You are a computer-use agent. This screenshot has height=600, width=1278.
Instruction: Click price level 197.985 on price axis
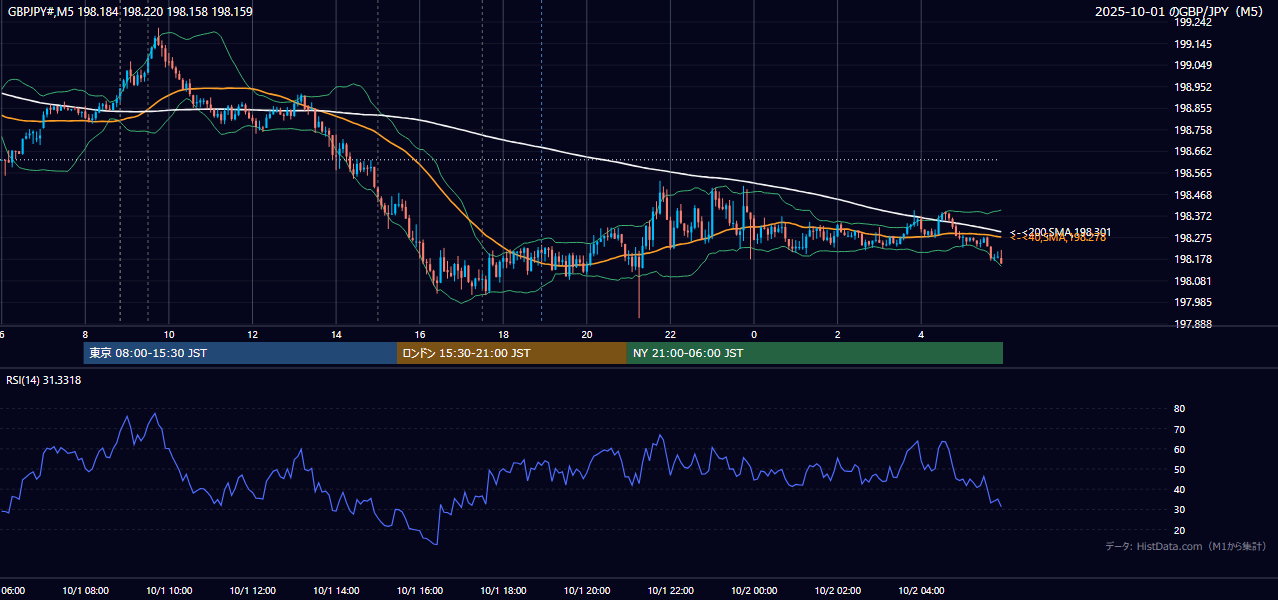point(1193,302)
